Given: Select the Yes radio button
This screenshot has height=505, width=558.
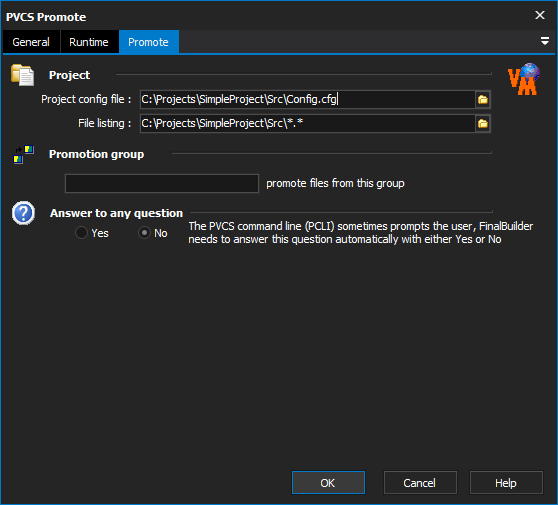Looking at the screenshot, I should [x=92, y=233].
